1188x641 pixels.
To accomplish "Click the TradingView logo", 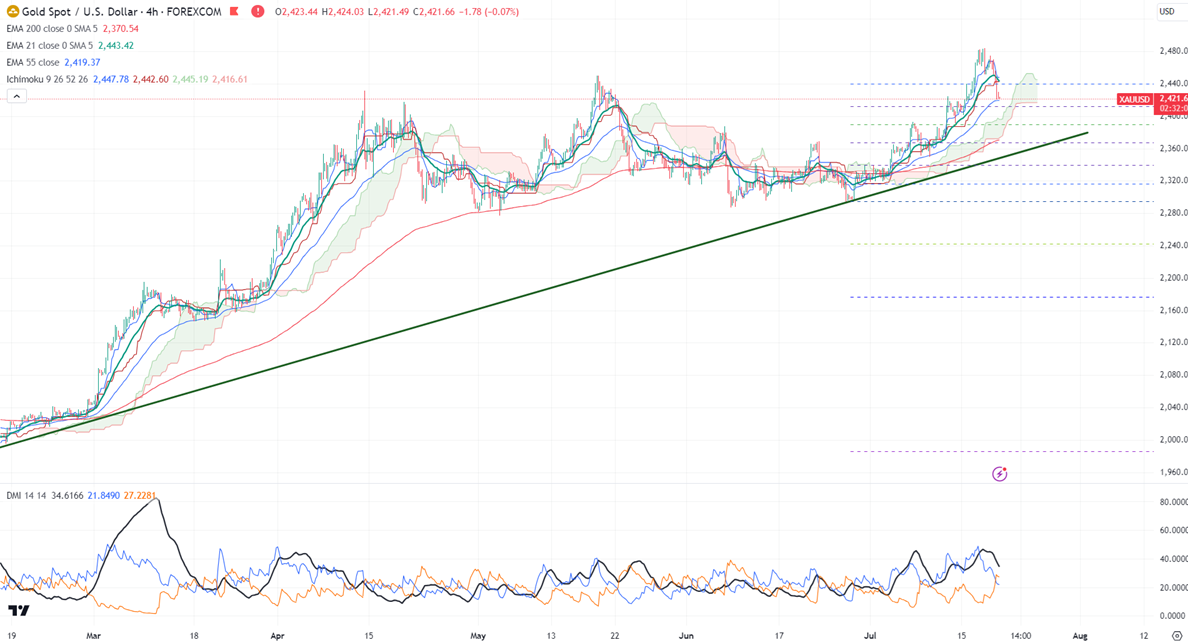I will pos(19,610).
